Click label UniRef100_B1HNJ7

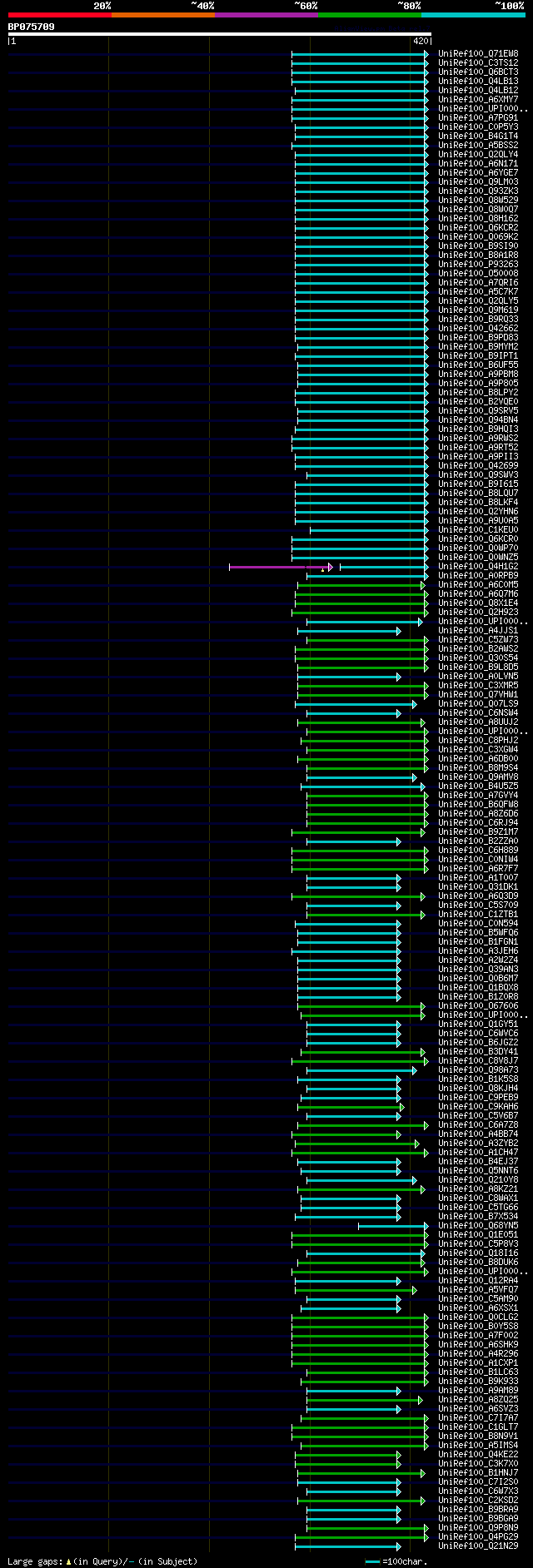click(x=478, y=1473)
